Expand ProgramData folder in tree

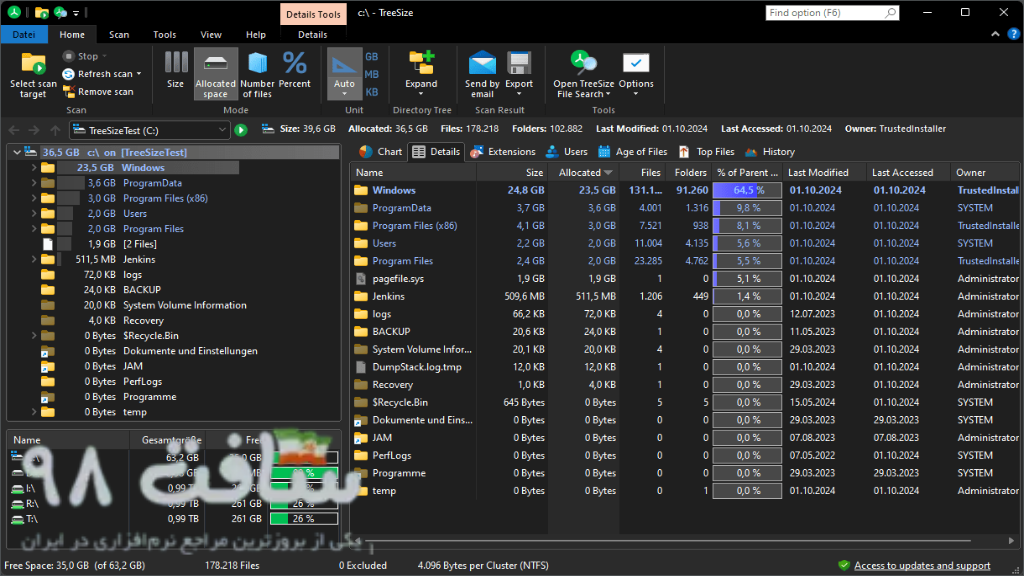click(x=34, y=183)
